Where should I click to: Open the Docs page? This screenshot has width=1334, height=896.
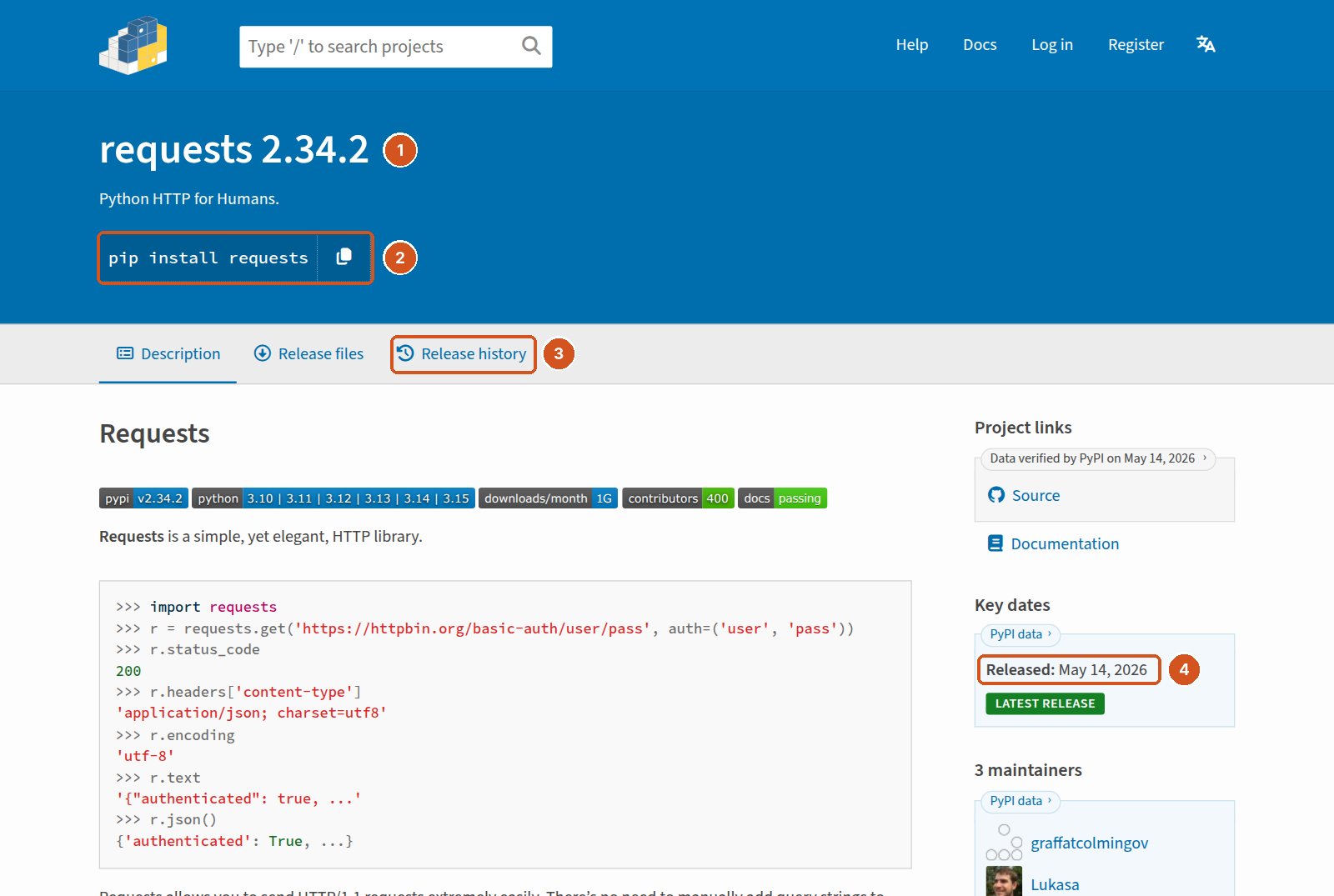(x=980, y=45)
